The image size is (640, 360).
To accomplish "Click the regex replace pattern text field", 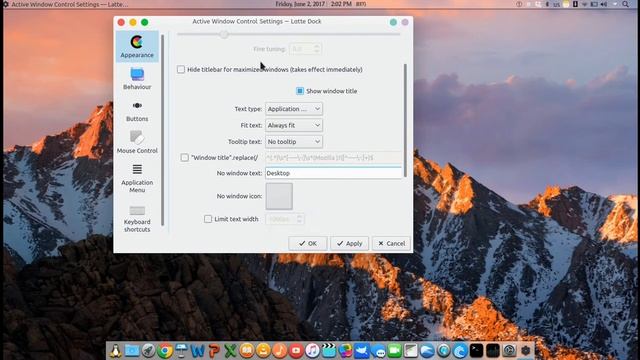I will tap(333, 158).
